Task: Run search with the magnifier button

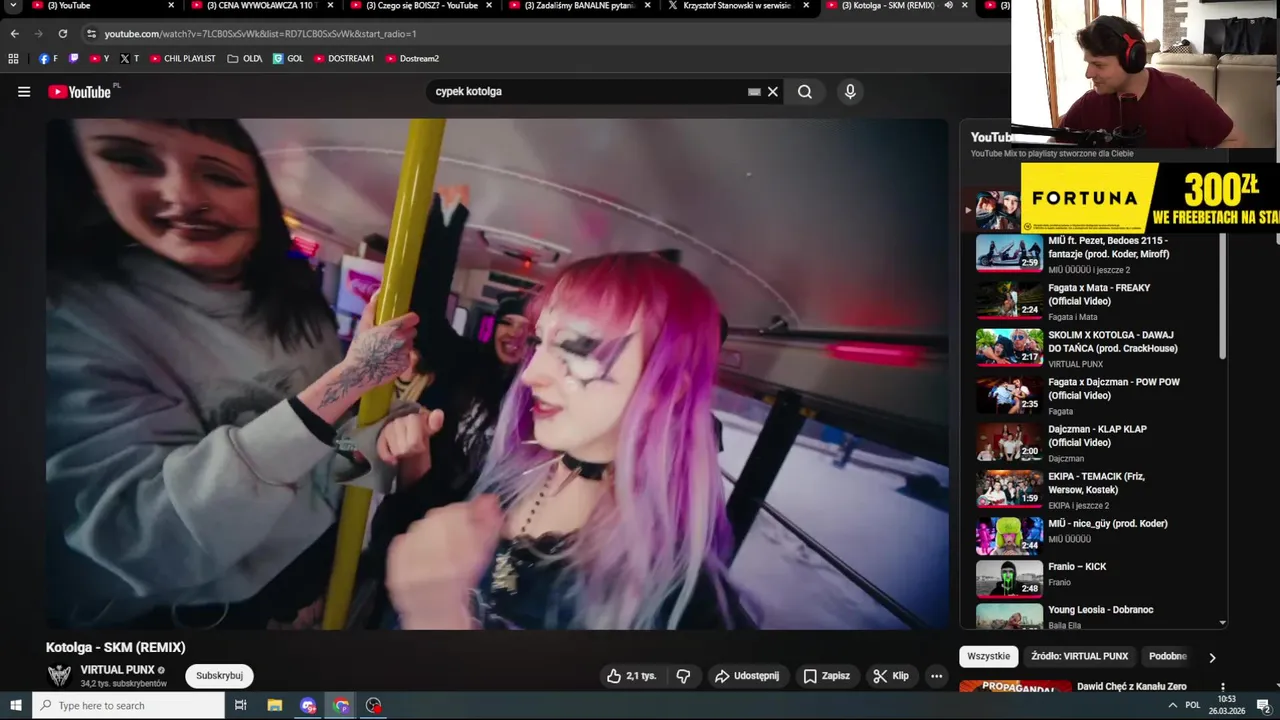Action: tap(805, 92)
